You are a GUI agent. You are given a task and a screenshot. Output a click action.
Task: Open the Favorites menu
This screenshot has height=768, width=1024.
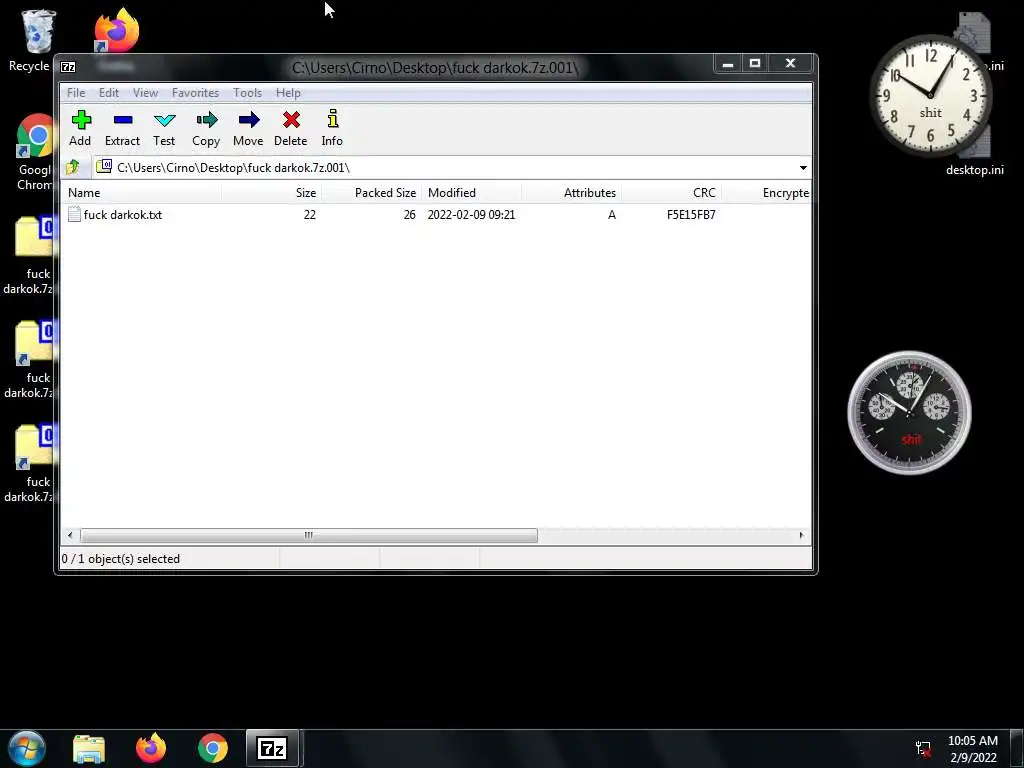click(x=195, y=93)
